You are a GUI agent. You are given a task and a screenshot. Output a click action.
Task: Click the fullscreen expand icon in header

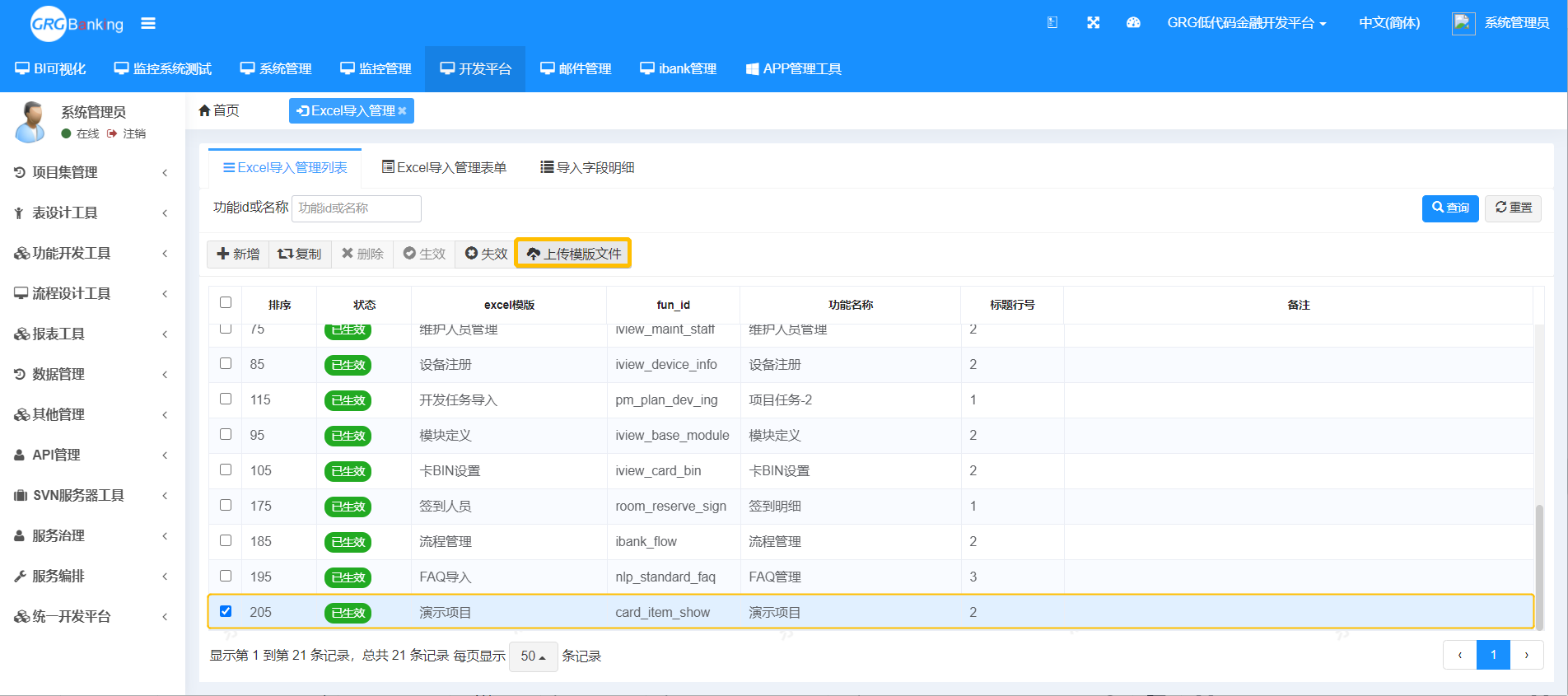pyautogui.click(x=1093, y=23)
